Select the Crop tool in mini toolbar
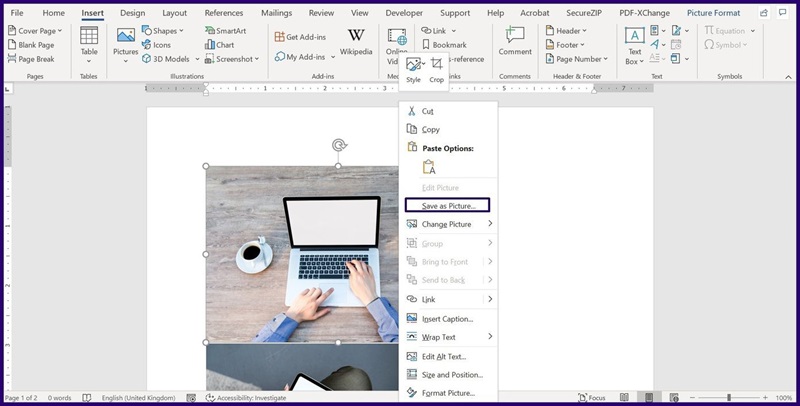This screenshot has height=406, width=800. pyautogui.click(x=437, y=70)
